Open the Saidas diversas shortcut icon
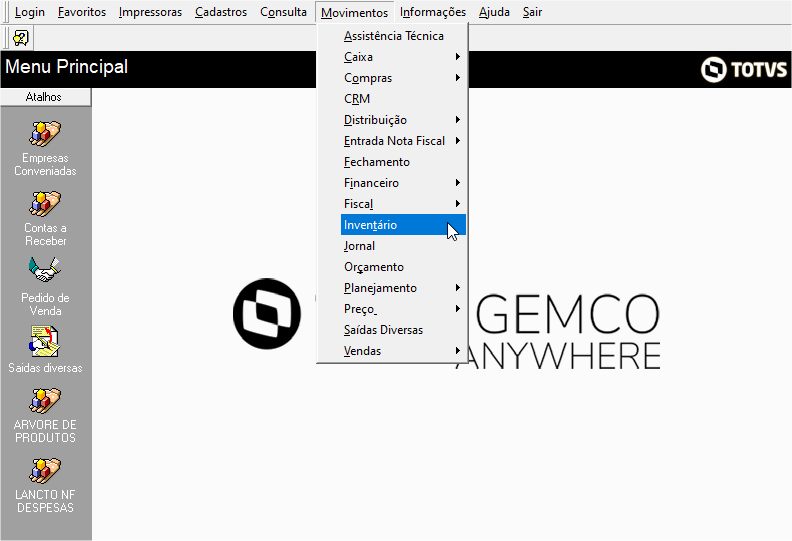 (45, 341)
